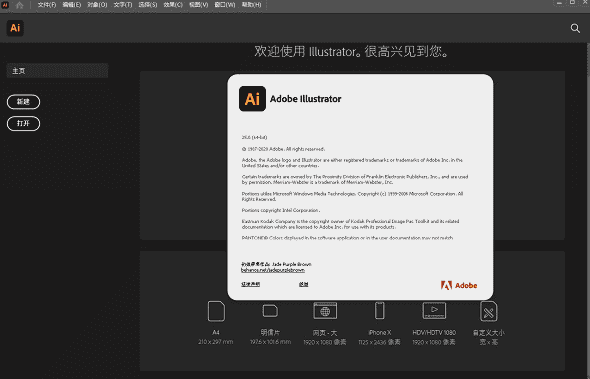Image resolution: width=590 pixels, height=379 pixels.
Task: Click the Eastman Kodak Company paragraph
Action: click(x=350, y=224)
